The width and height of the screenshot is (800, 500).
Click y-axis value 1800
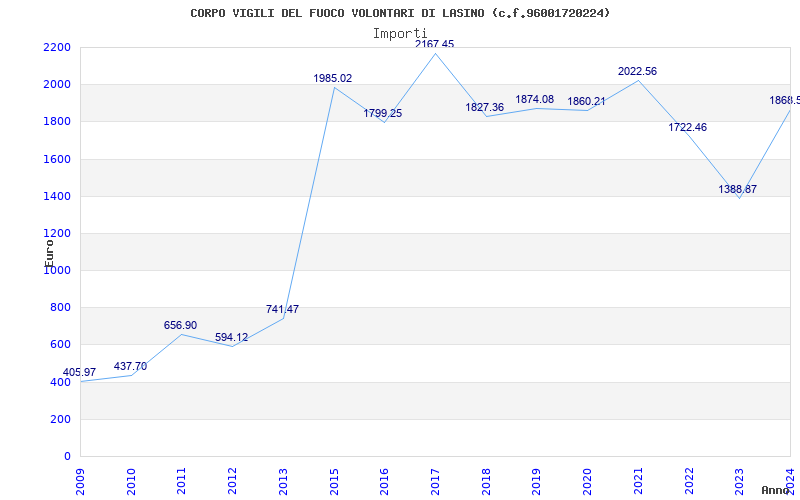(58, 122)
